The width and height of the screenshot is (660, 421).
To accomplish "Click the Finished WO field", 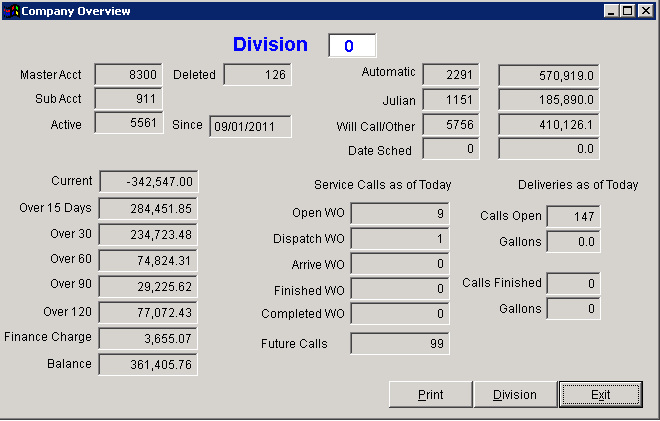I will tap(400, 289).
